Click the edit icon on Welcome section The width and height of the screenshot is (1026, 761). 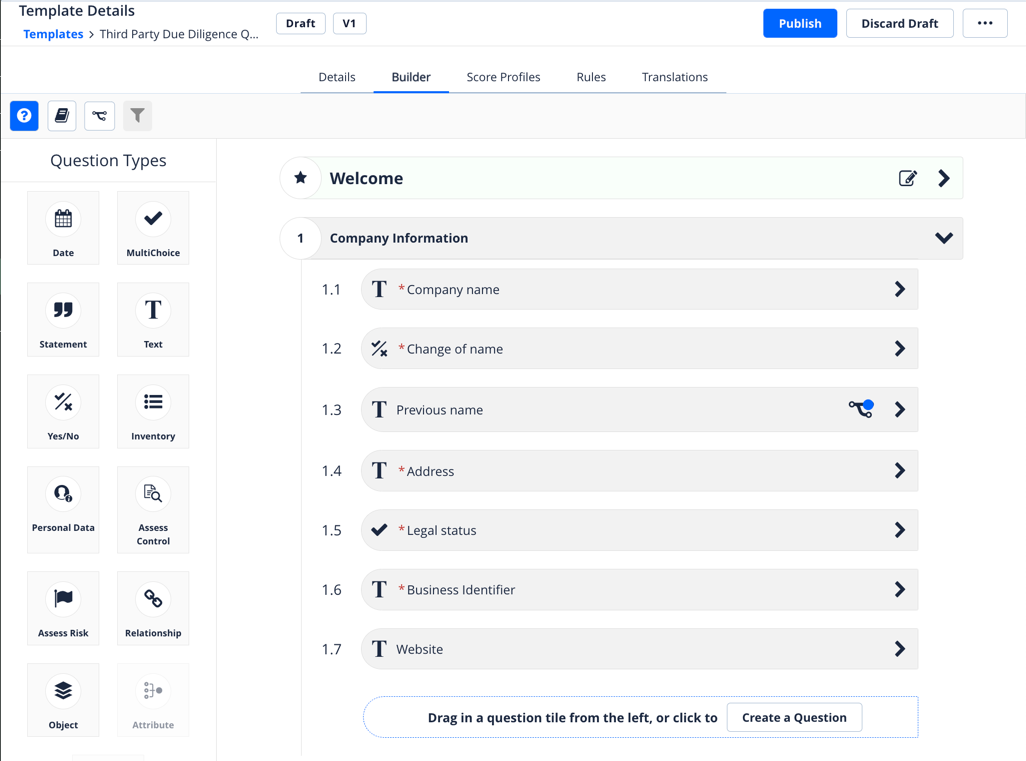pos(907,179)
